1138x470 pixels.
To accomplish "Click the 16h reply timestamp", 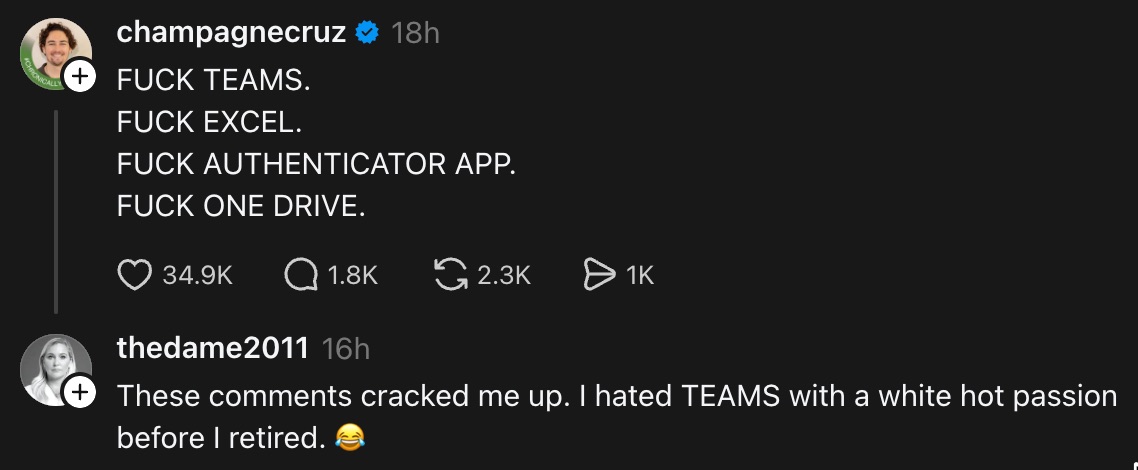I will 346,348.
